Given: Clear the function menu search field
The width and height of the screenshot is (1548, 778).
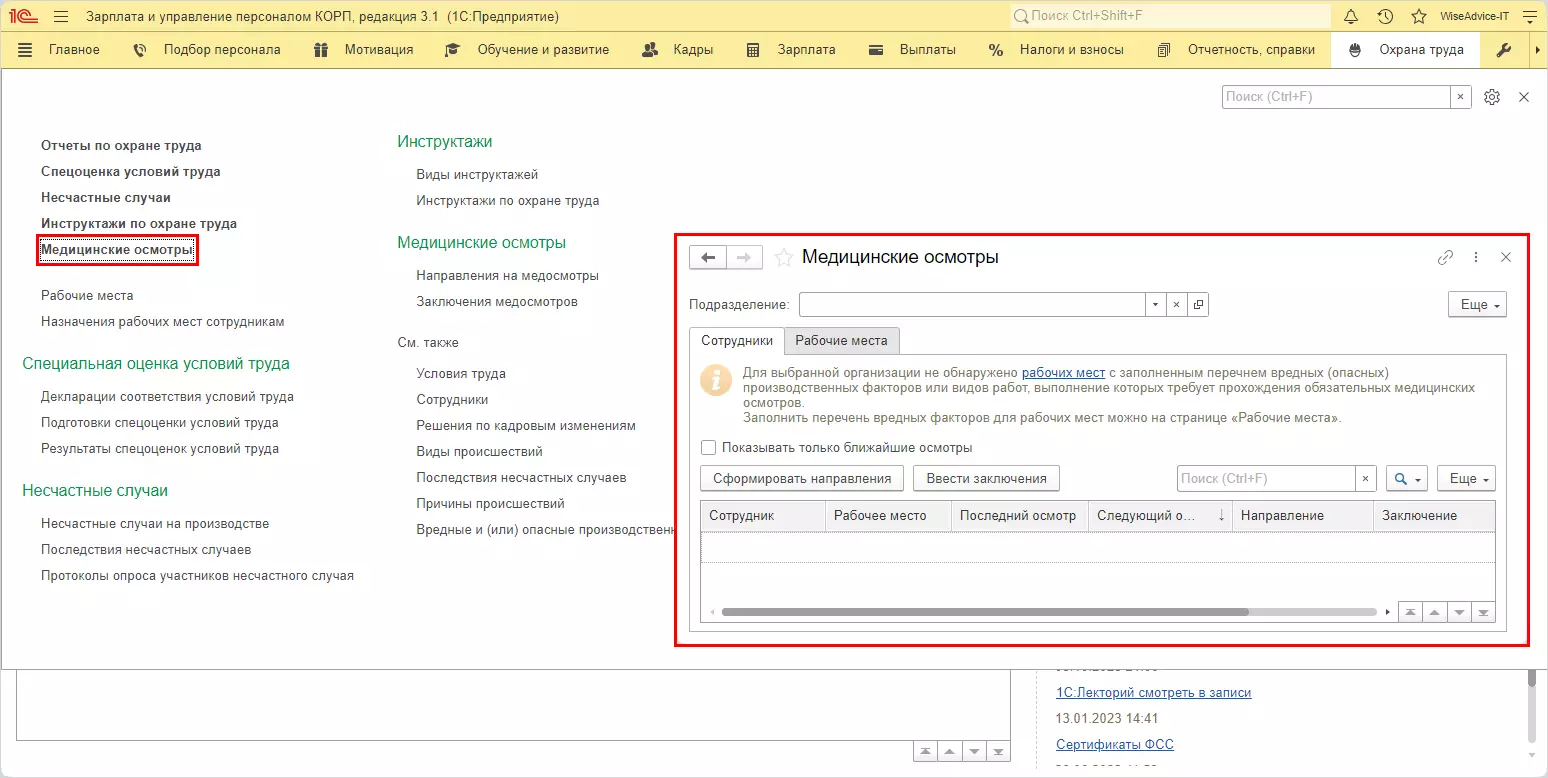Looking at the screenshot, I should click(1461, 97).
